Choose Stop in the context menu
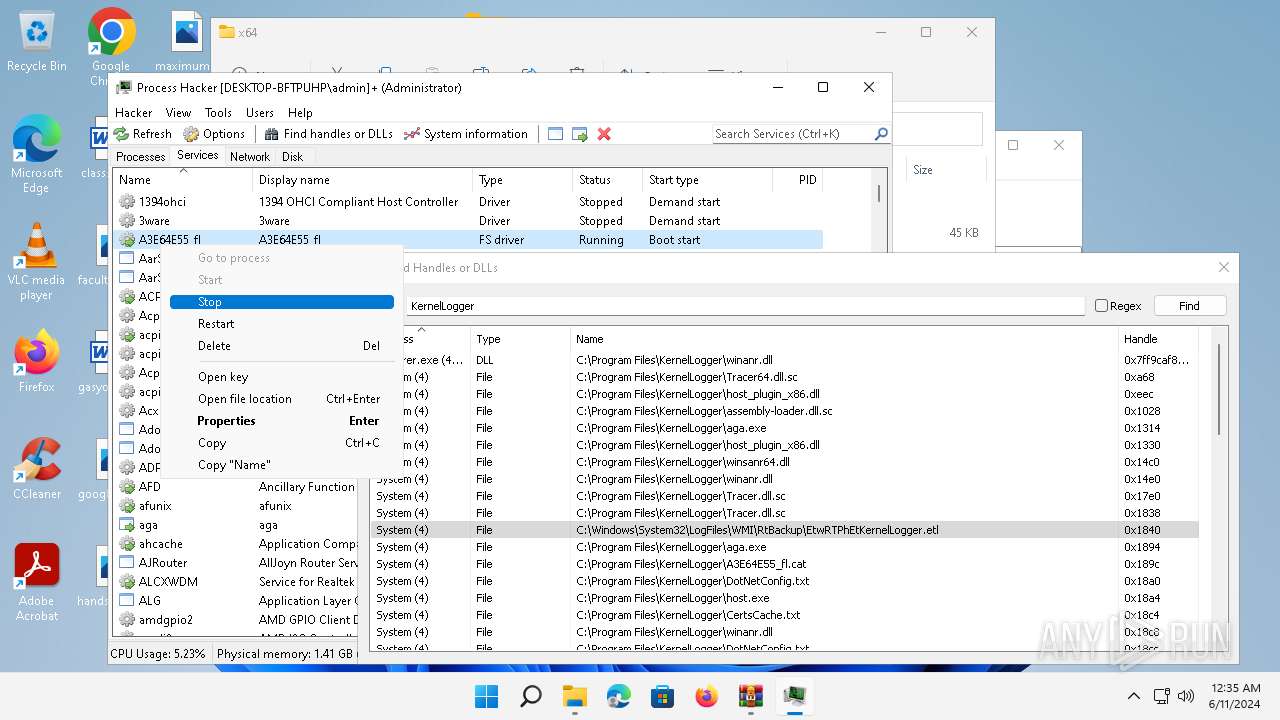Viewport: 1280px width, 720px height. coord(282,302)
